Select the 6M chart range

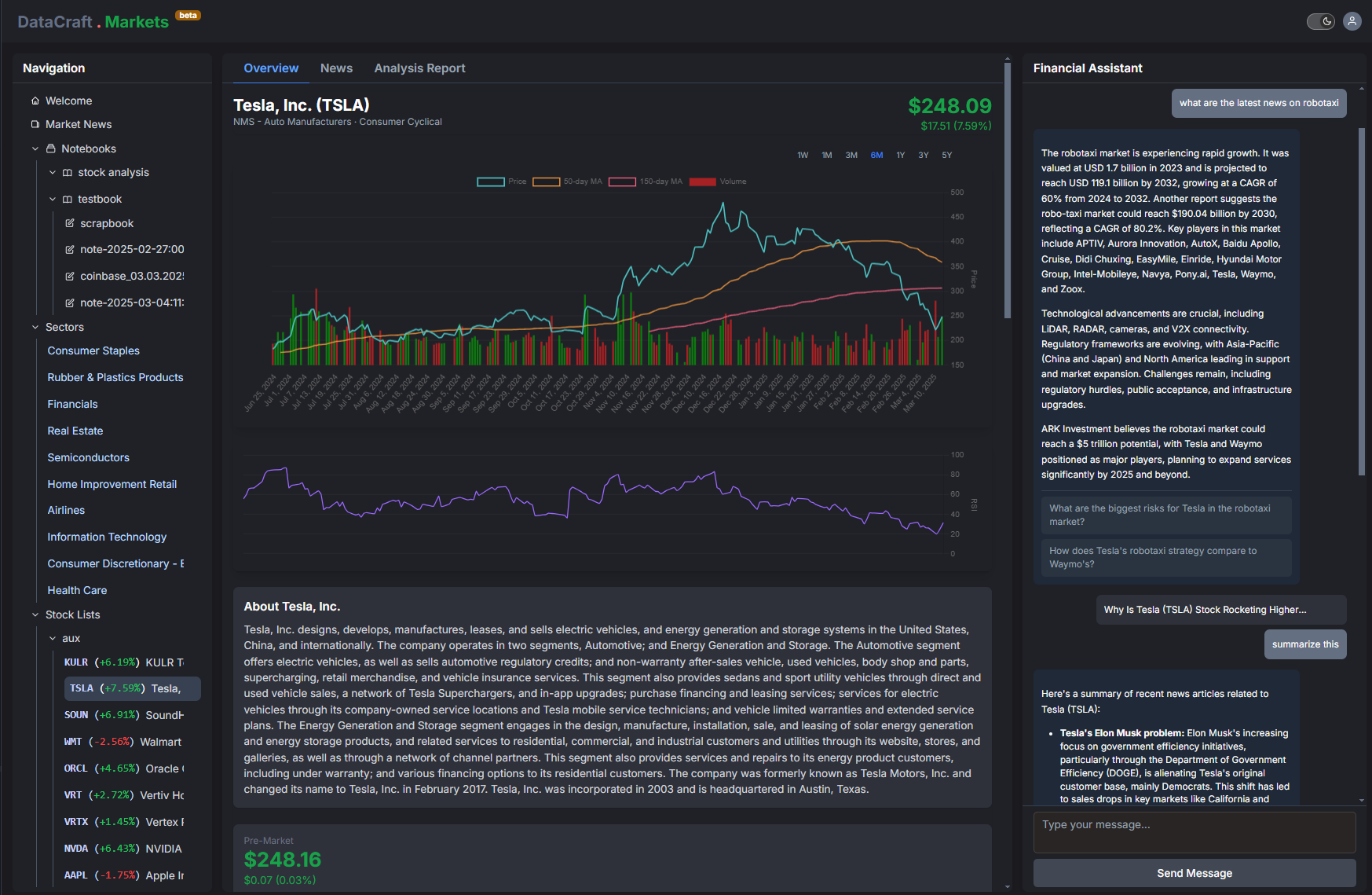[876, 155]
